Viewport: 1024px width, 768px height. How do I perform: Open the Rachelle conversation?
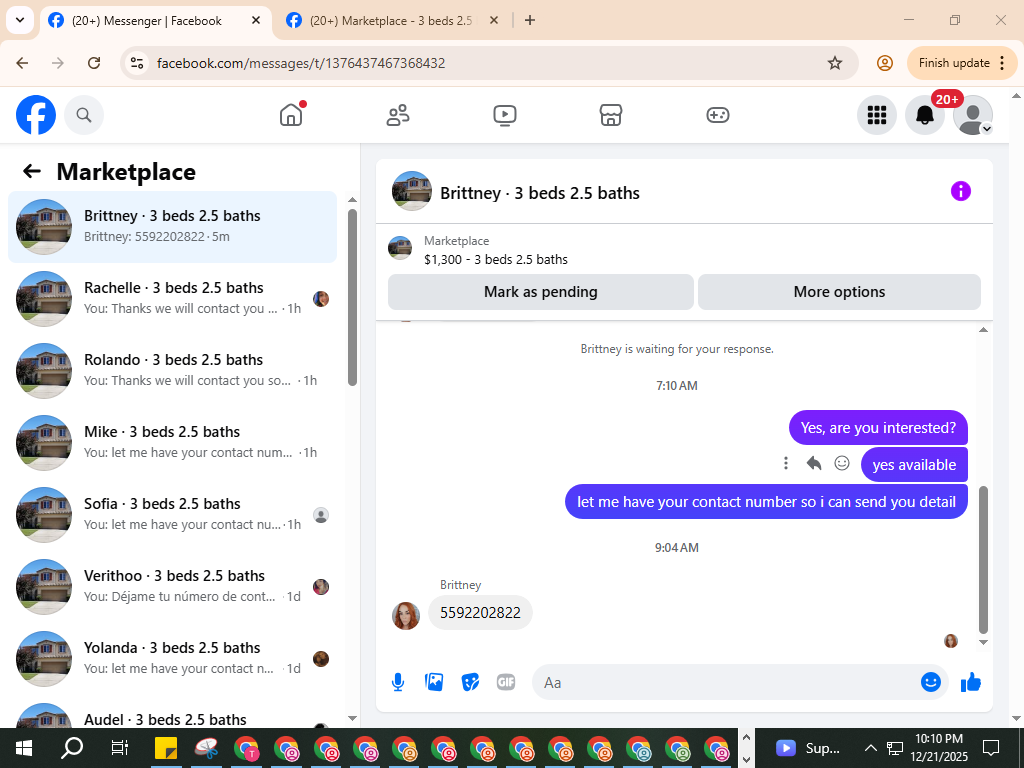172,298
